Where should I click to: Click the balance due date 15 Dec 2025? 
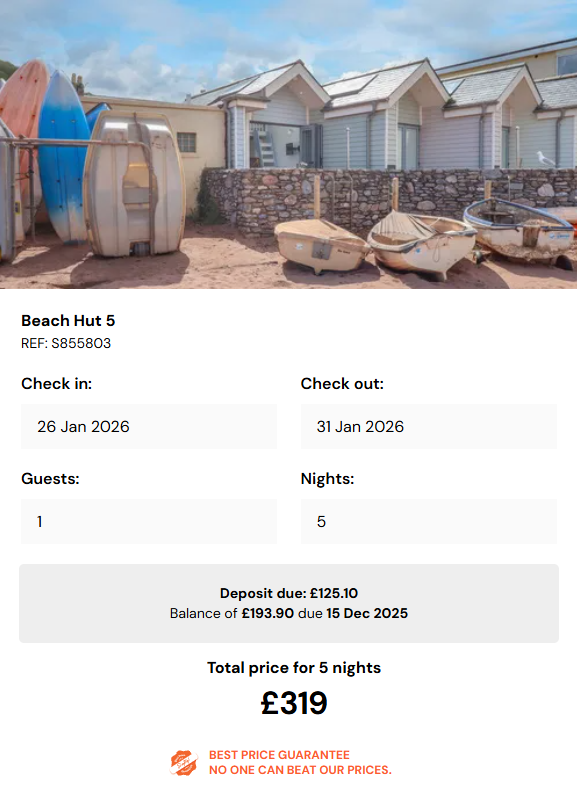click(x=367, y=613)
